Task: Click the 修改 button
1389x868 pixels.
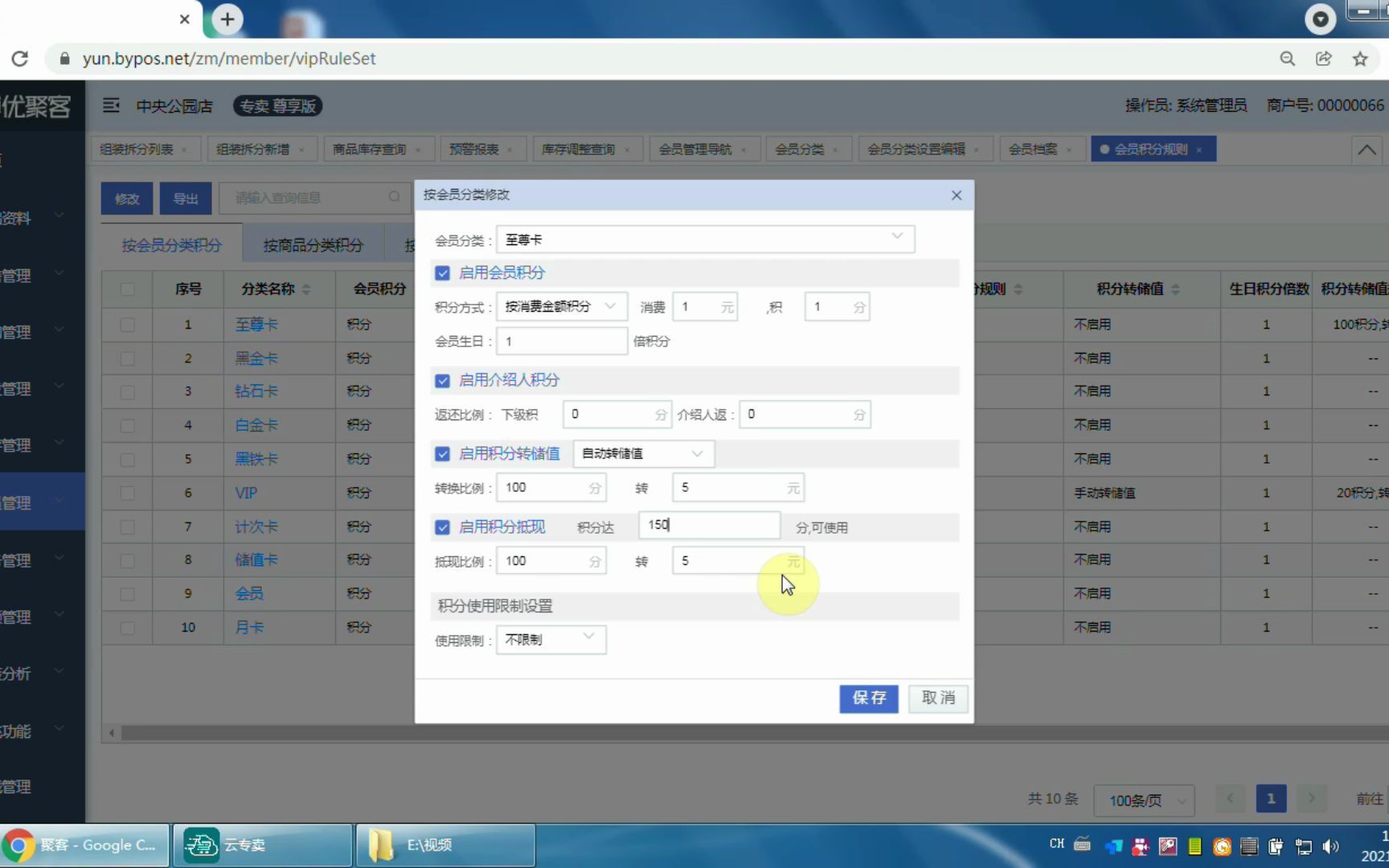Action: (127, 199)
